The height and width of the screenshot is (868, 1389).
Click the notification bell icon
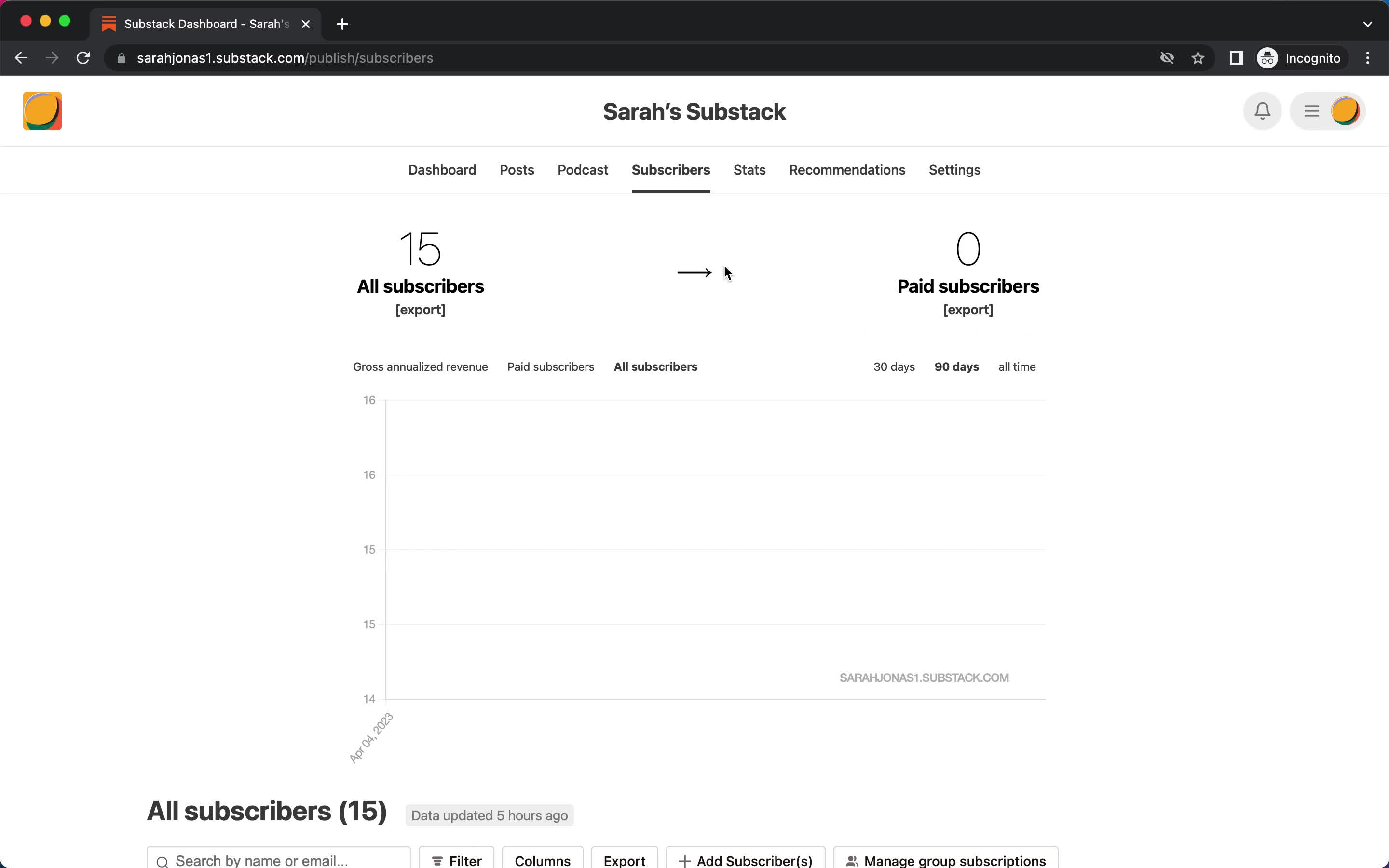[1262, 110]
